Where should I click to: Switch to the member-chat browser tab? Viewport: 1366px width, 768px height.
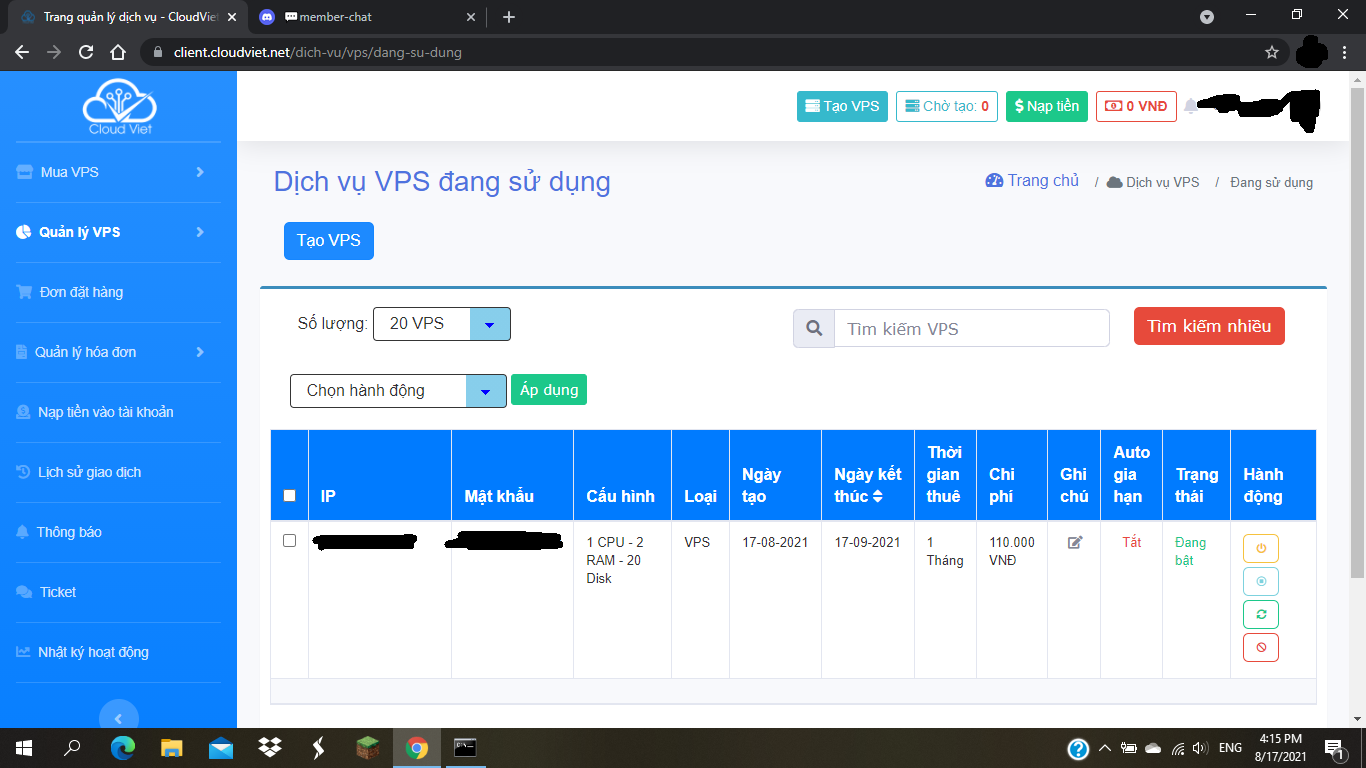[x=365, y=17]
